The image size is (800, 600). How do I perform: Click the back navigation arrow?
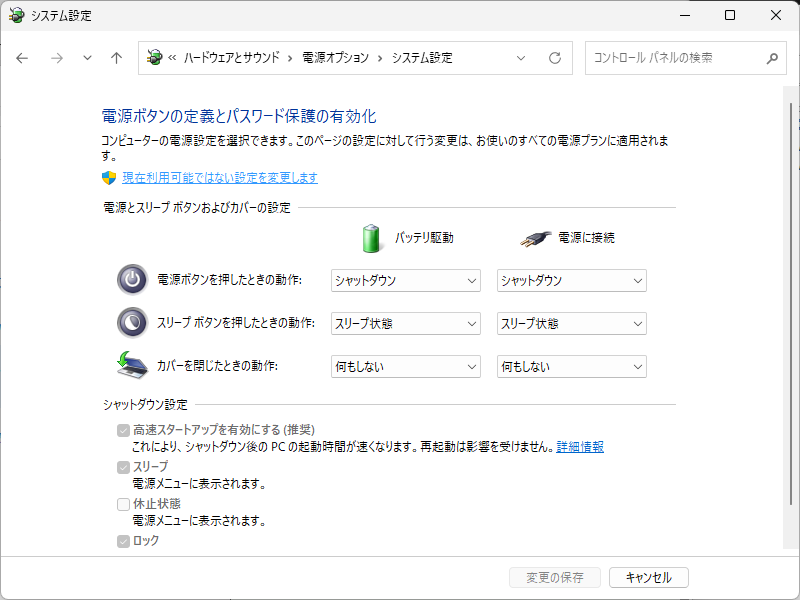[x=22, y=58]
